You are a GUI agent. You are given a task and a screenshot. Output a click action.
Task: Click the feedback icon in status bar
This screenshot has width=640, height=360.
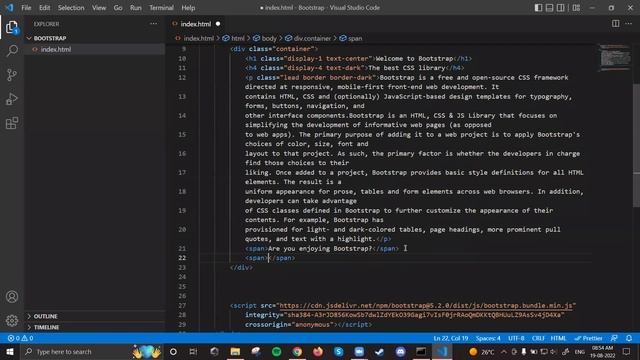click(x=614, y=338)
